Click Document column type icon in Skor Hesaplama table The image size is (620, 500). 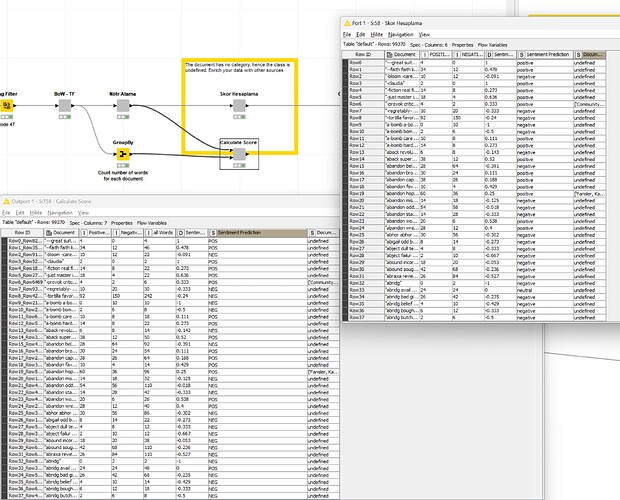click(389, 55)
